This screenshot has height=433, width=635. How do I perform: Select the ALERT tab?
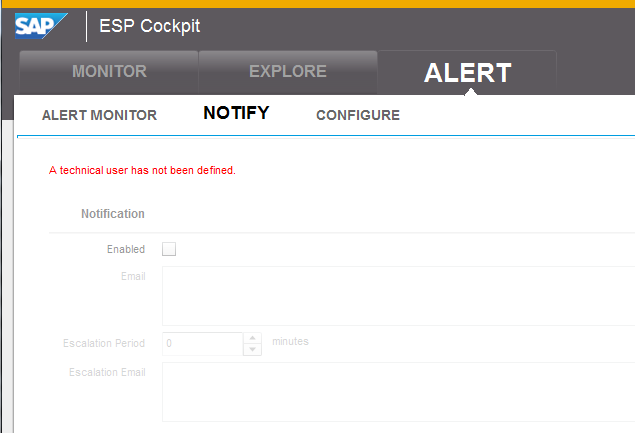467,73
